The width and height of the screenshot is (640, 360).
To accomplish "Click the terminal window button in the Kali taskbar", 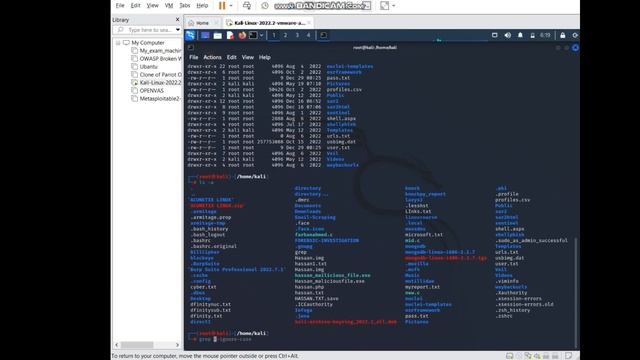I will [323, 36].
